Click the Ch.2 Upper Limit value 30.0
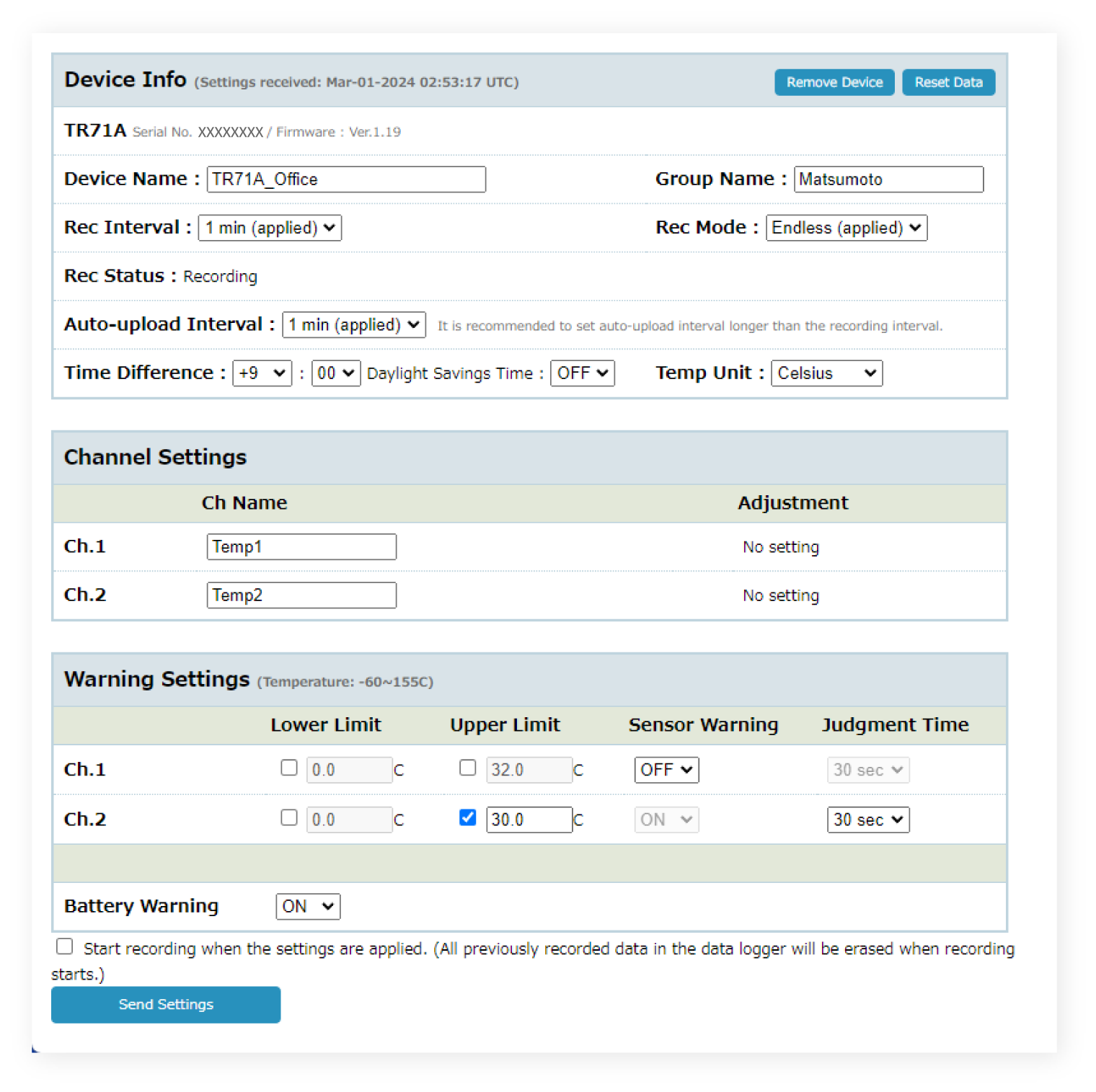1096x1092 pixels. pyautogui.click(x=529, y=820)
